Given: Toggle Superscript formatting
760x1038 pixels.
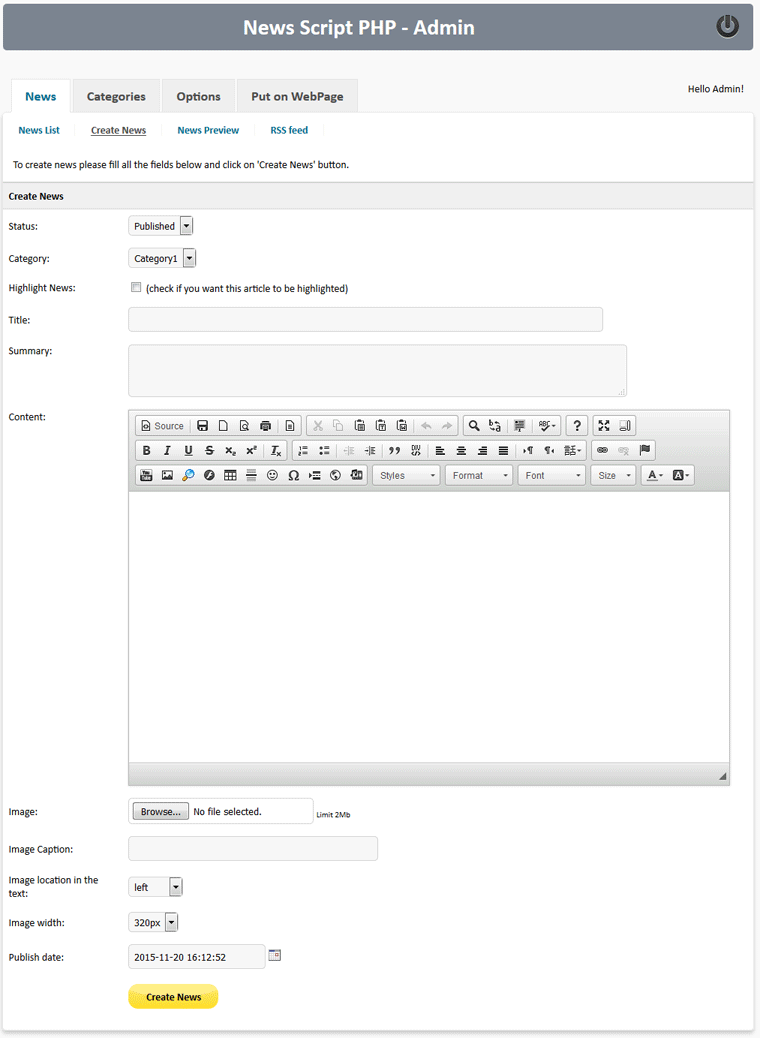Looking at the screenshot, I should (252, 450).
